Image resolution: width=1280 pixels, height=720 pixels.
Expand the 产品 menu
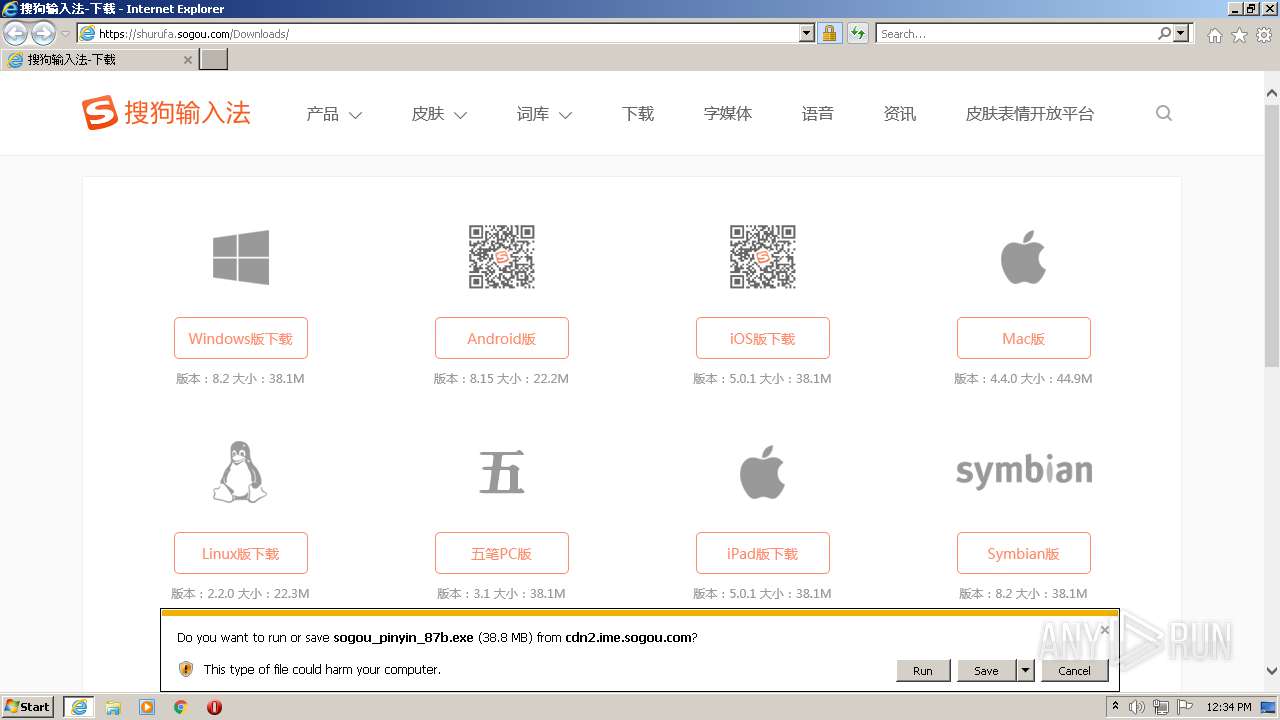(334, 114)
